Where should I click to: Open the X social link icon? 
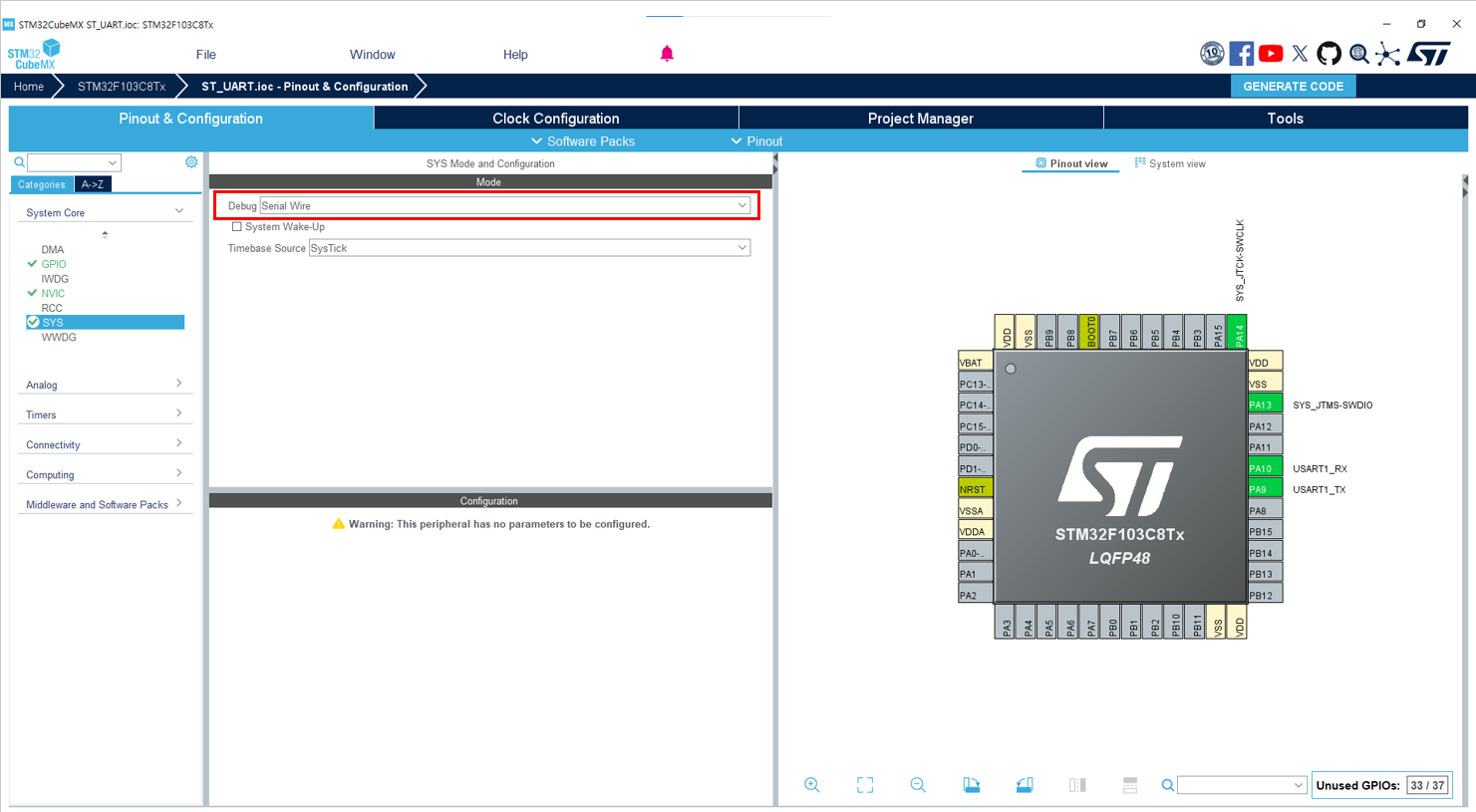pos(1300,54)
